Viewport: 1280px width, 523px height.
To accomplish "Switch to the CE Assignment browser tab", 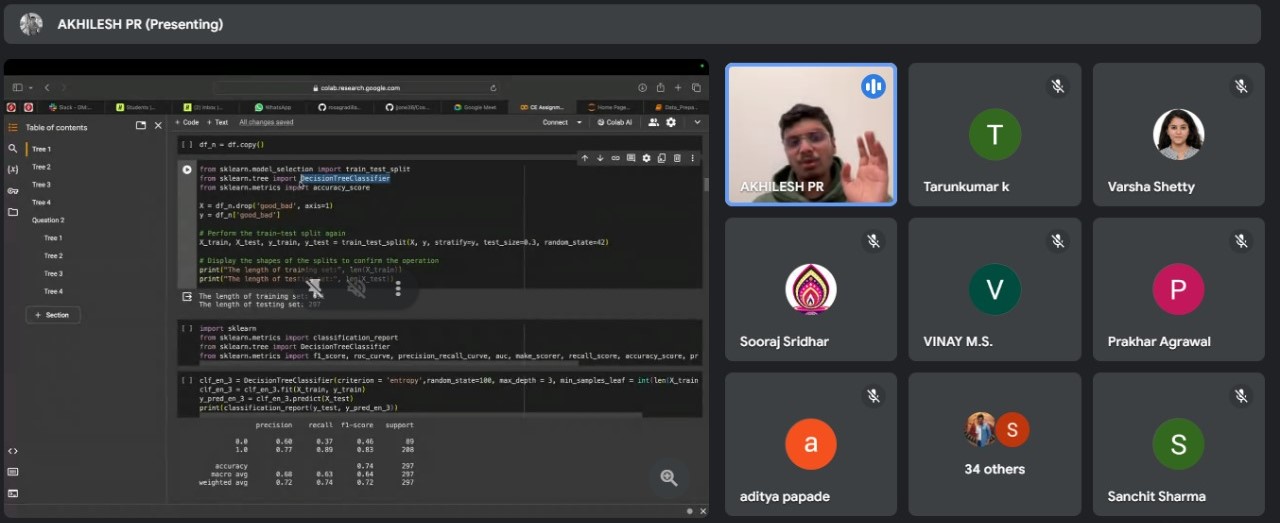I will (x=543, y=107).
